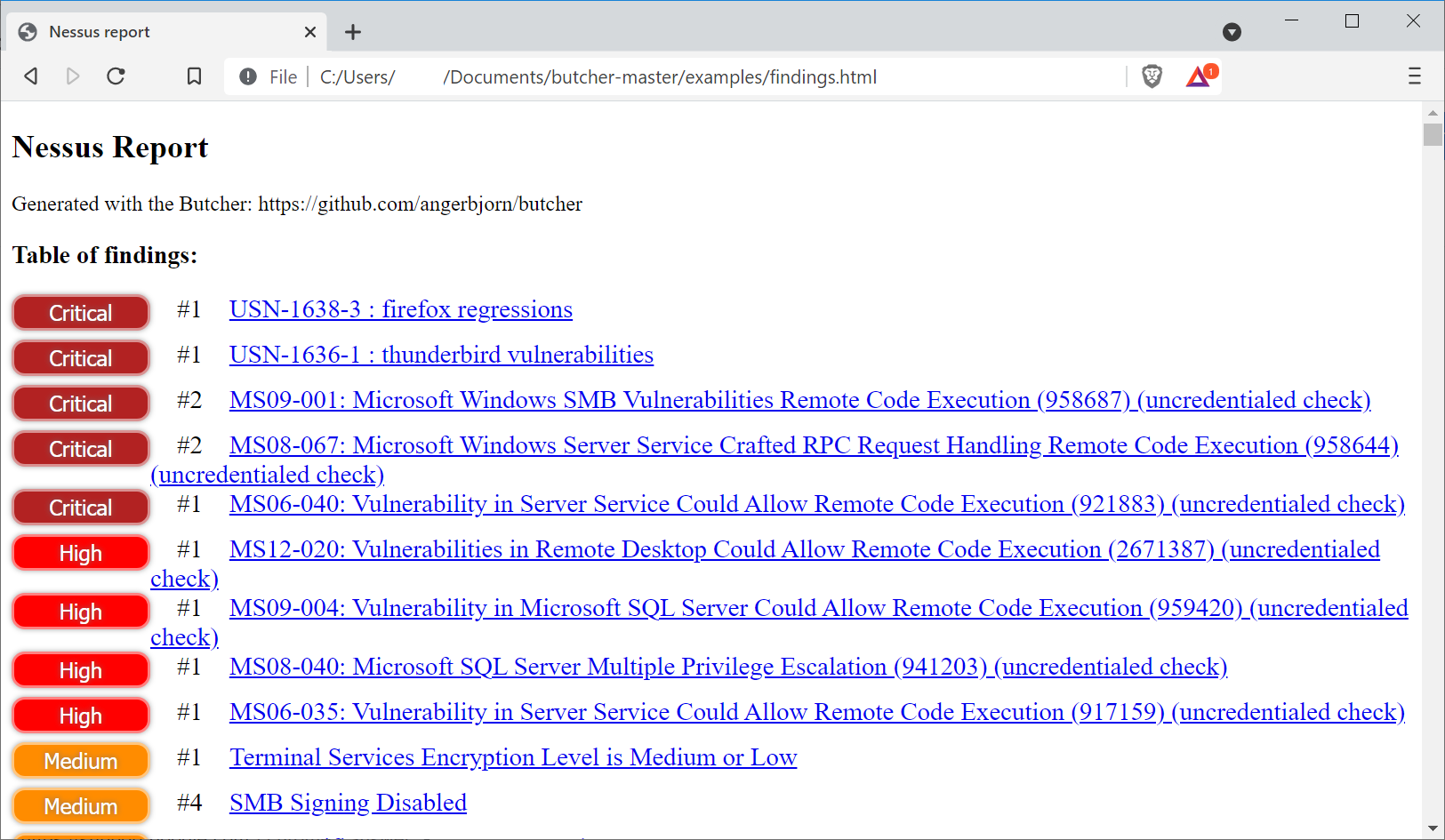Click Critical badge for MS06-040 row
Image resolution: width=1445 pixels, height=840 pixels.
click(x=81, y=508)
